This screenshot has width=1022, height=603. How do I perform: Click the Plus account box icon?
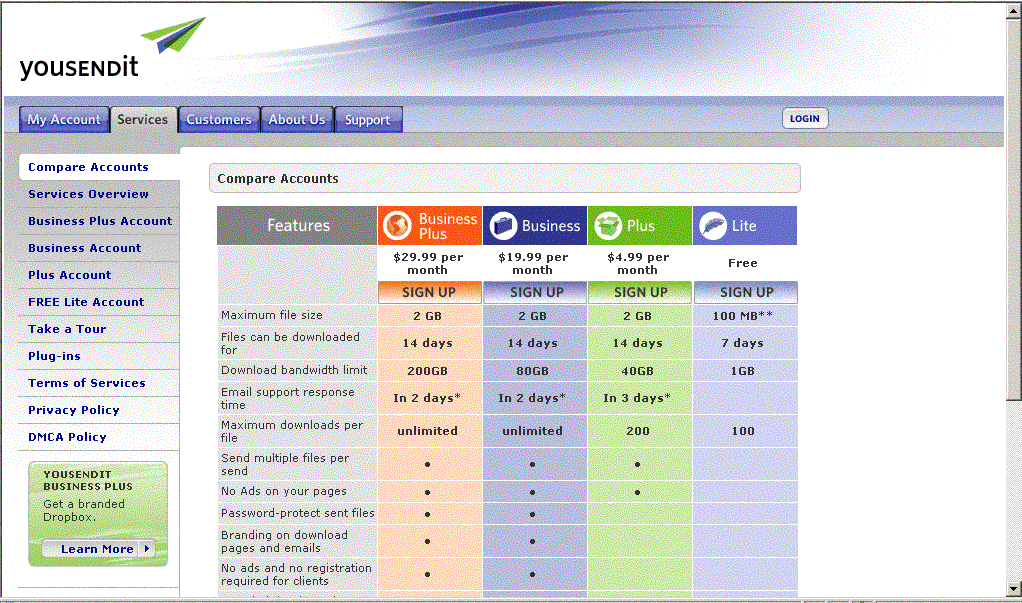607,226
